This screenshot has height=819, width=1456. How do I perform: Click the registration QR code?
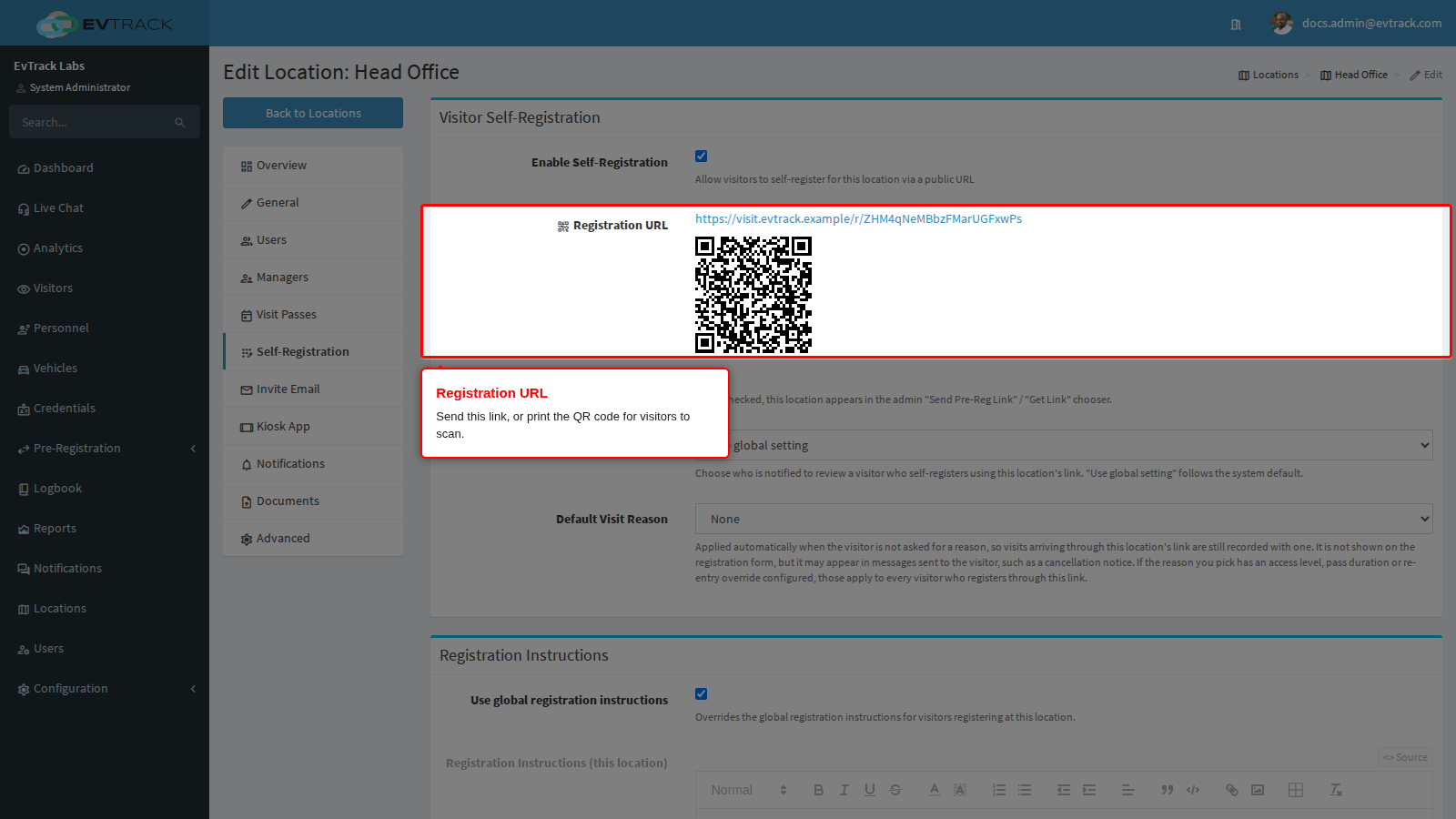click(x=753, y=295)
